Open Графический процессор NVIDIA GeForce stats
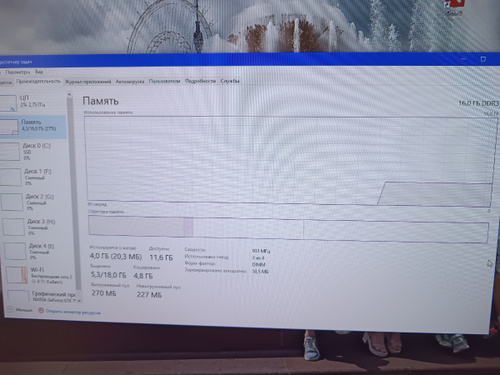Viewport: 500px width, 375px height. pos(43,296)
